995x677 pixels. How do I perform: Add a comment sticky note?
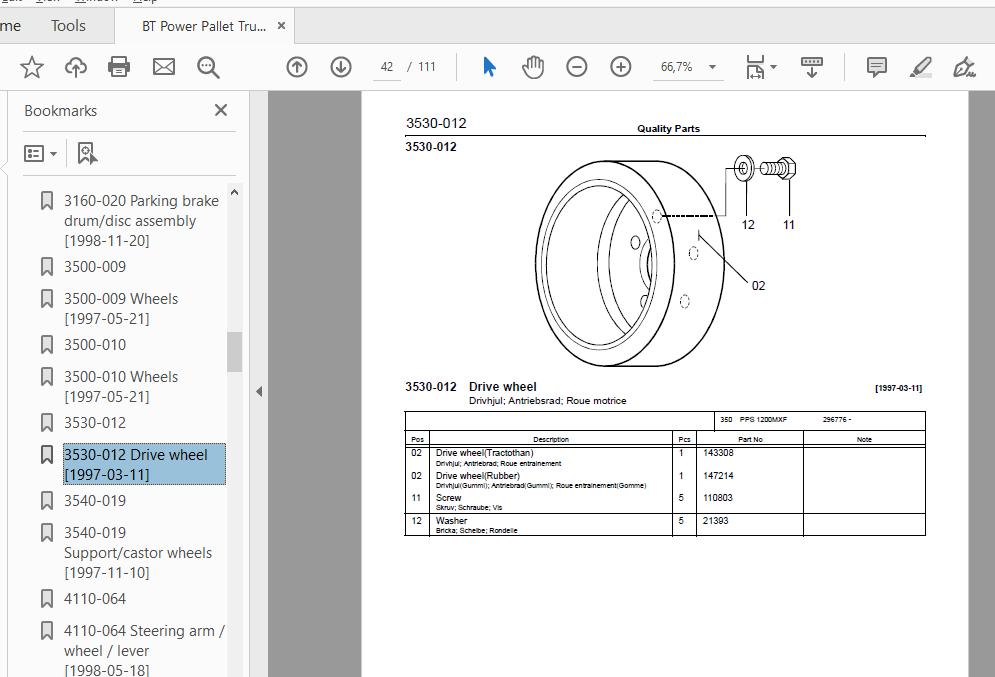point(876,67)
